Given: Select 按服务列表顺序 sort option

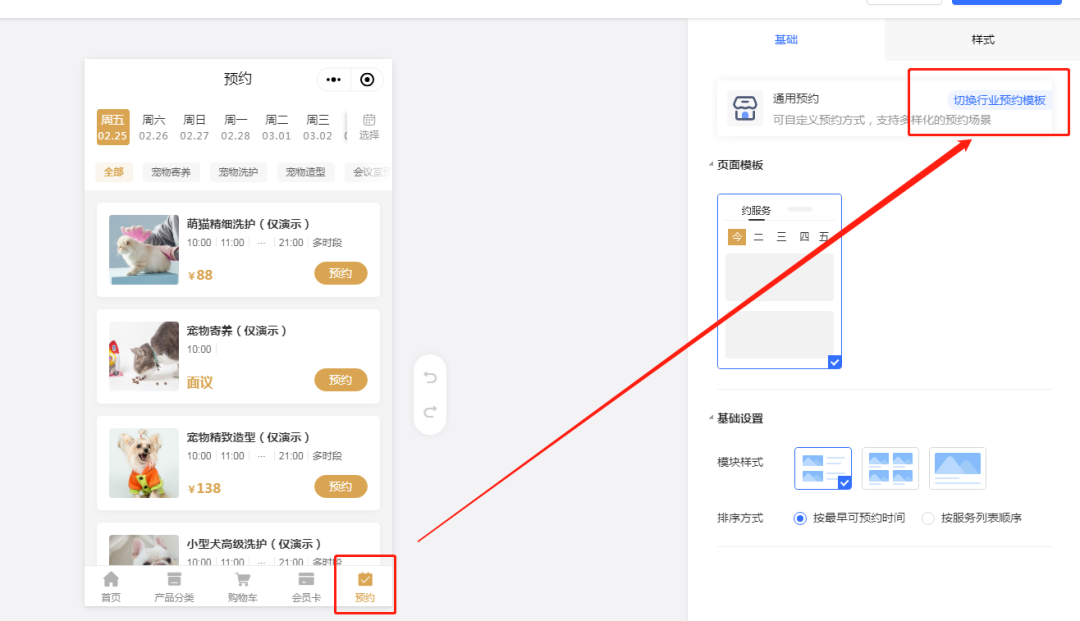Looking at the screenshot, I should pyautogui.click(x=928, y=518).
